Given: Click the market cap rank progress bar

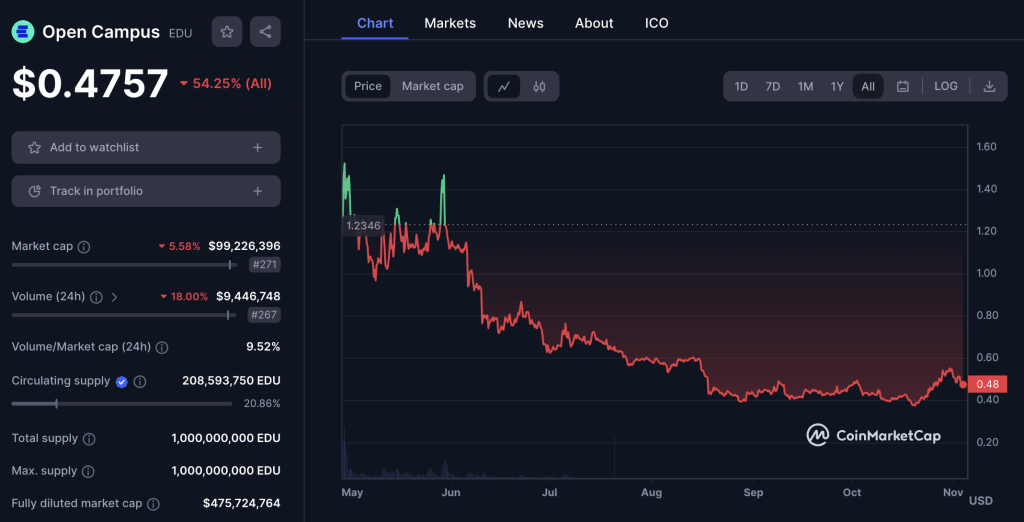Looking at the screenshot, I should [123, 265].
